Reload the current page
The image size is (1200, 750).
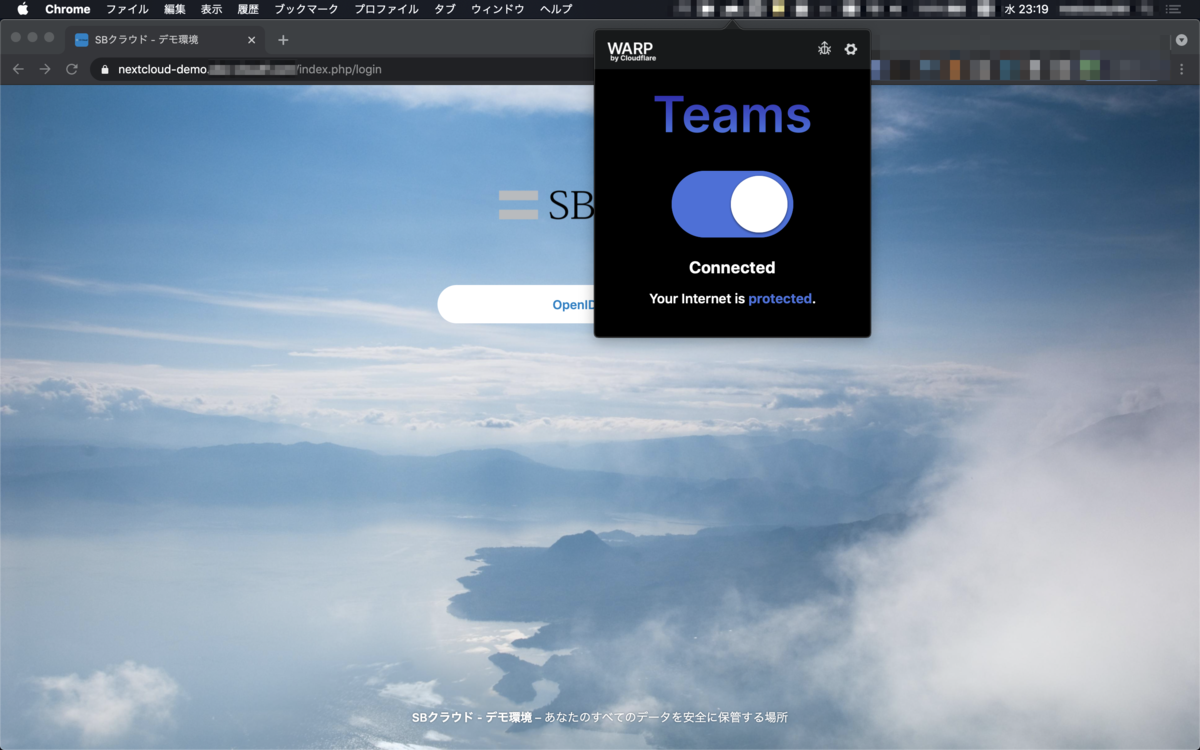tap(72, 69)
